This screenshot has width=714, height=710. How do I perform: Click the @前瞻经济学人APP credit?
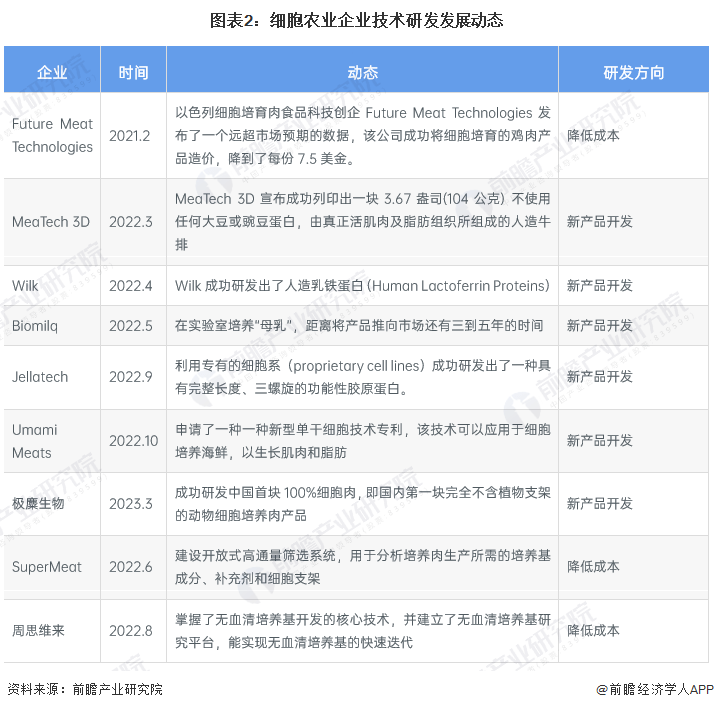(x=655, y=690)
